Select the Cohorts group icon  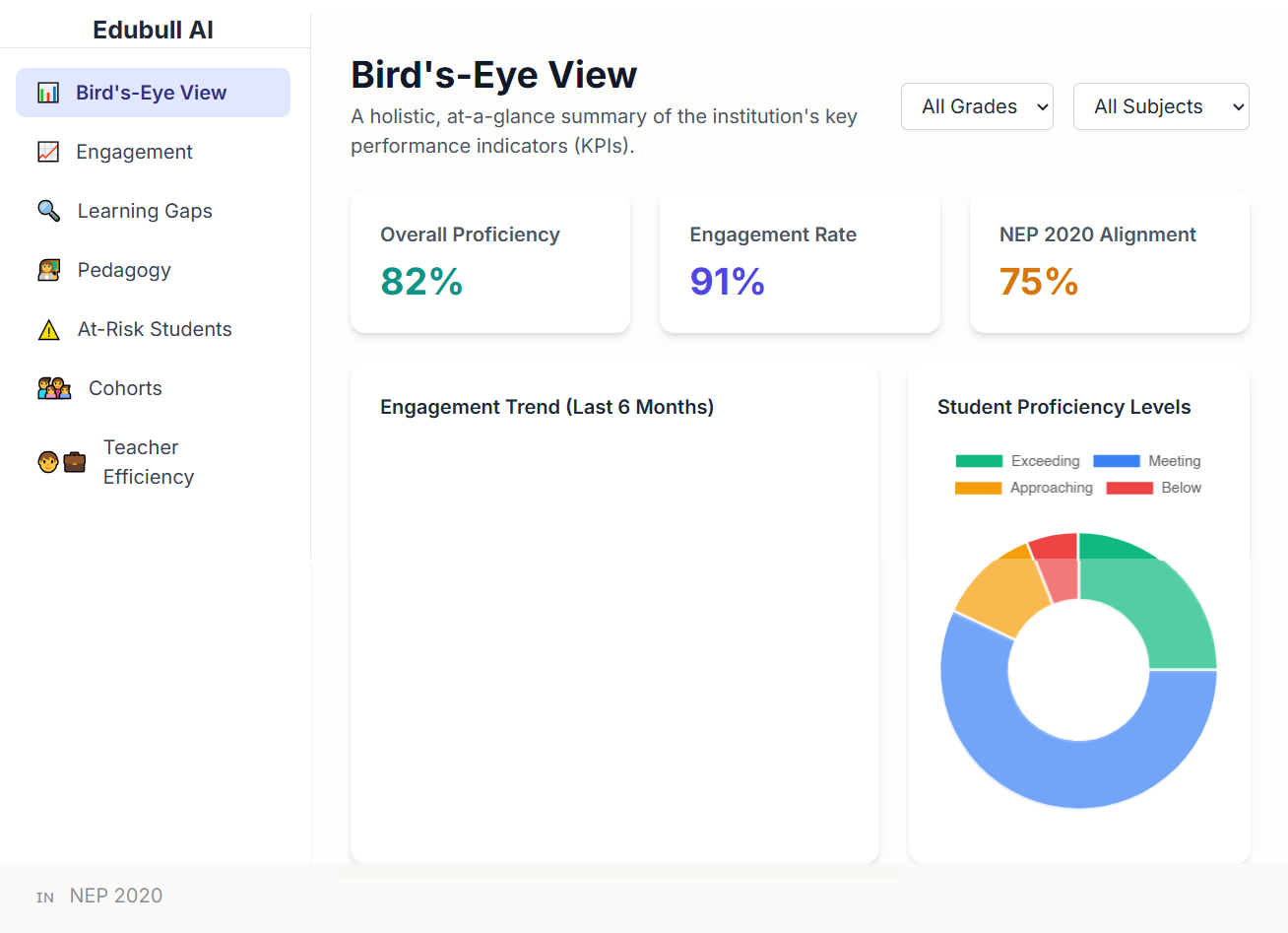coord(53,387)
